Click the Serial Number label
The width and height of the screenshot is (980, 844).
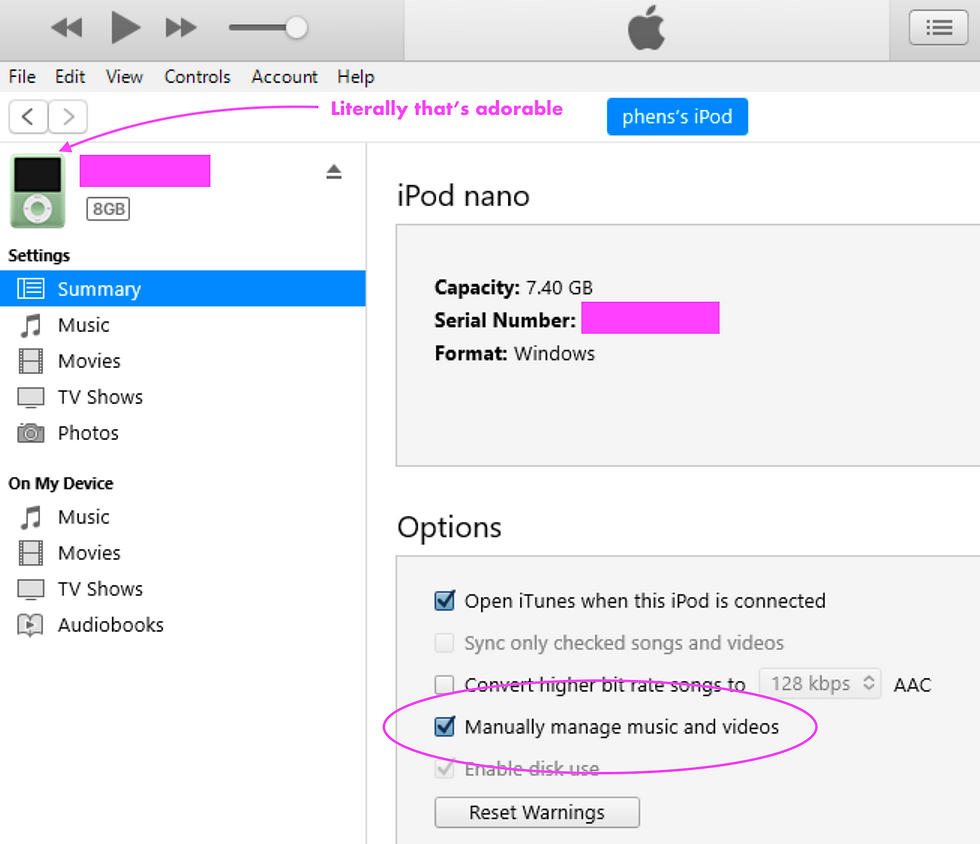[505, 321]
